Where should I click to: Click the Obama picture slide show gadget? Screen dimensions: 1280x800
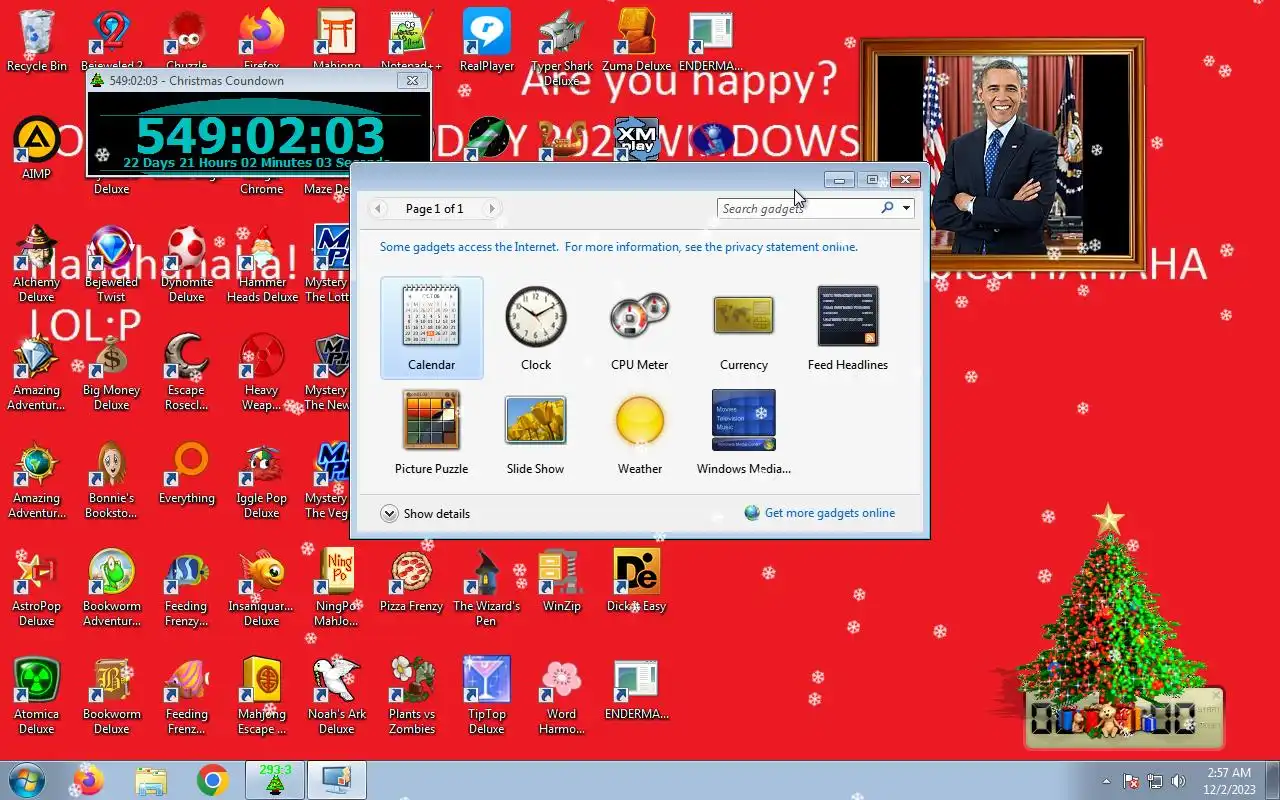click(x=1003, y=155)
